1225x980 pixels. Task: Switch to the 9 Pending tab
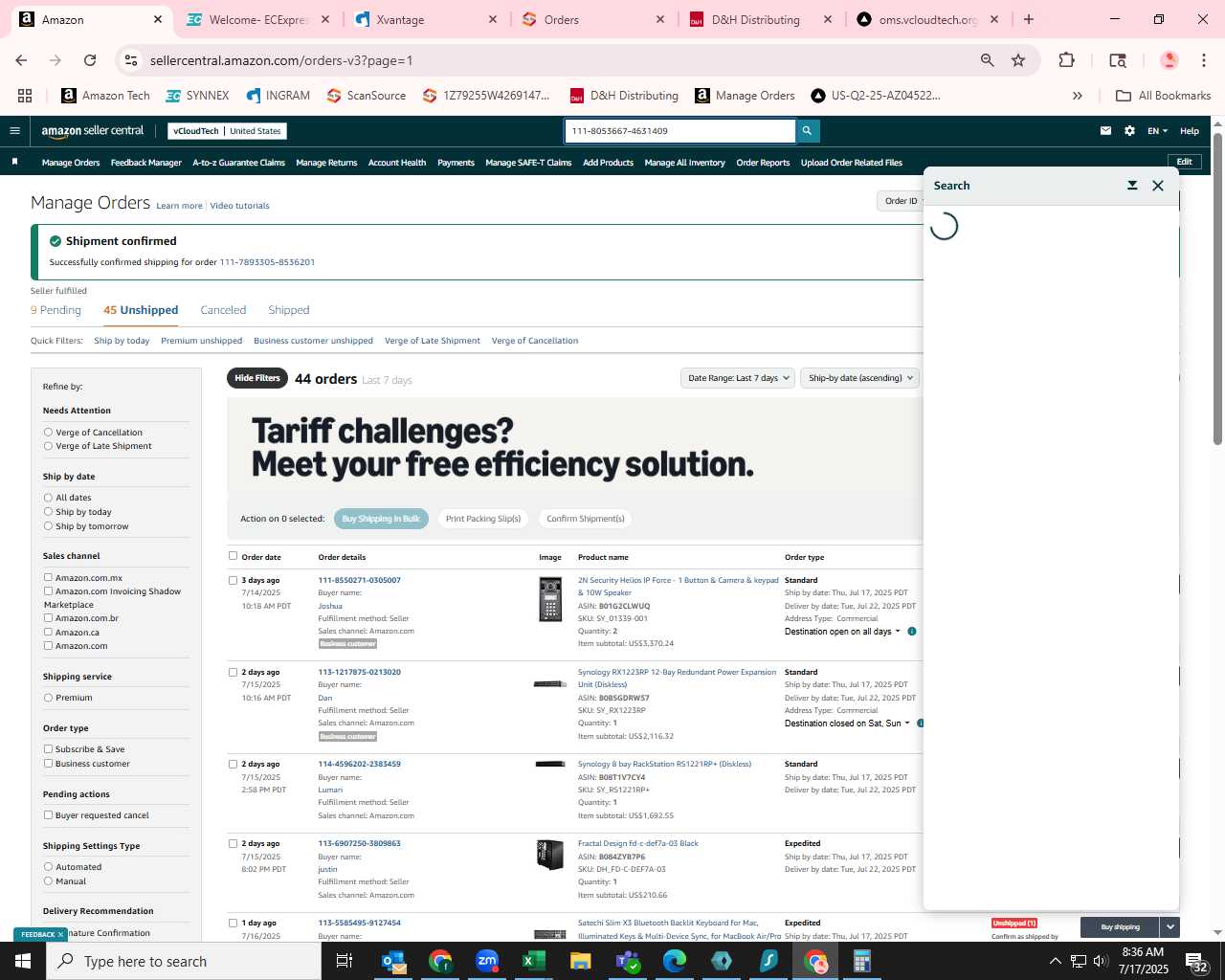[x=56, y=310]
